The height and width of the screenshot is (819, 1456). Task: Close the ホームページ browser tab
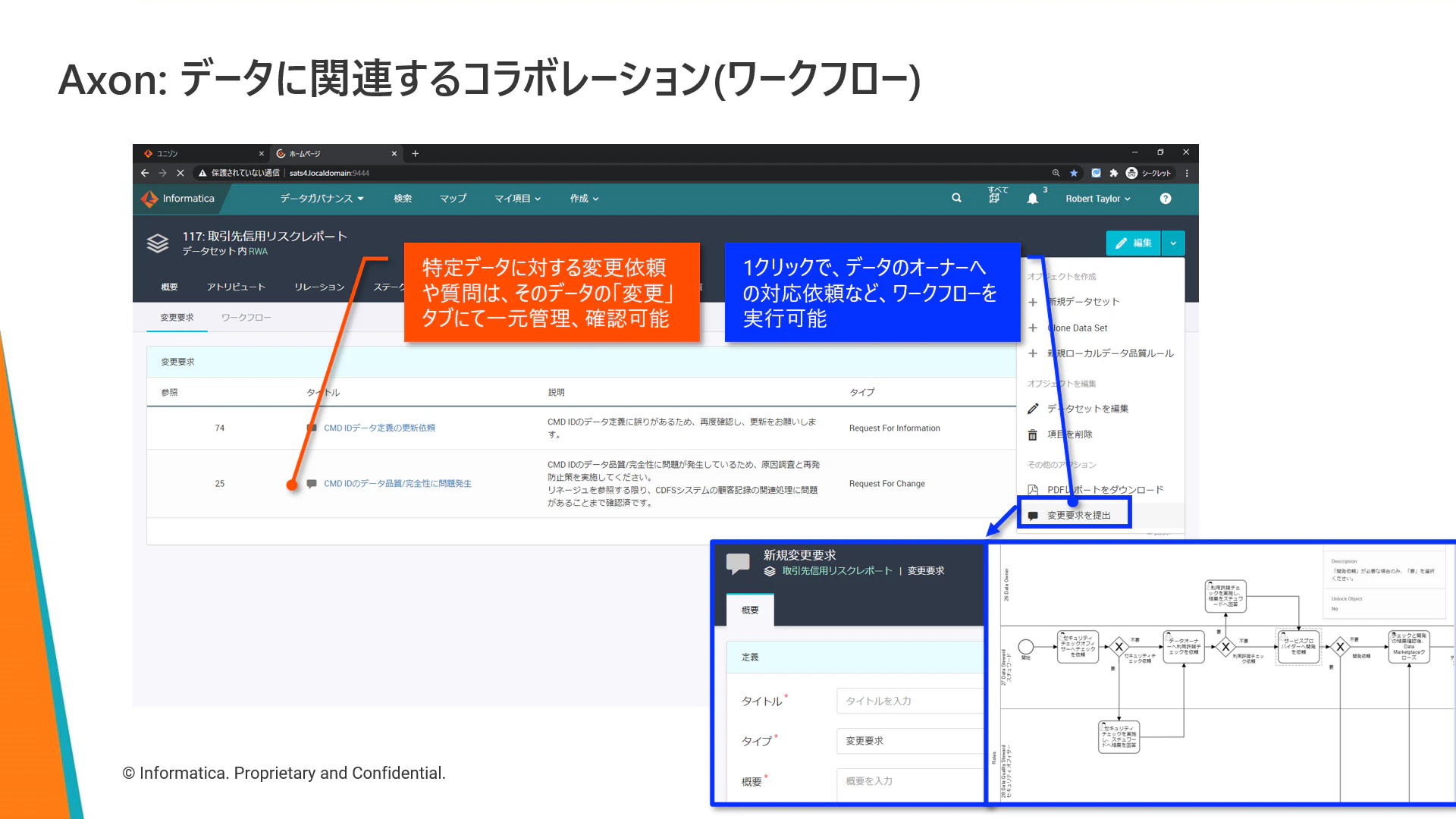pyautogui.click(x=394, y=153)
